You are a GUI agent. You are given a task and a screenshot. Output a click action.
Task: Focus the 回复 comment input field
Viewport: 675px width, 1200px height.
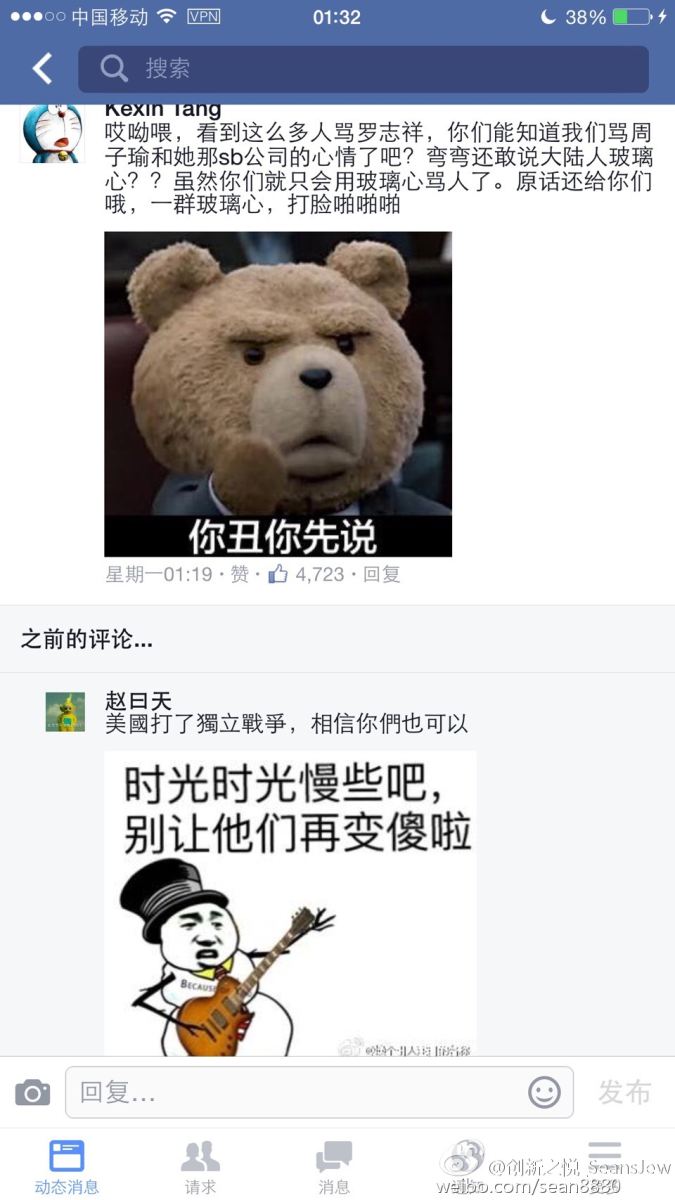319,1092
